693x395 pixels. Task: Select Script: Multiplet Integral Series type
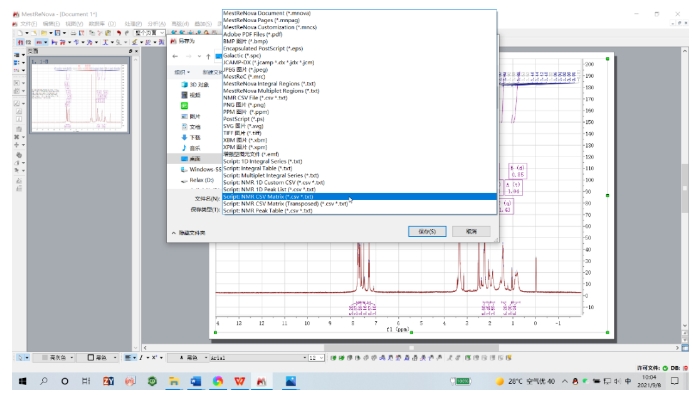(x=359, y=175)
